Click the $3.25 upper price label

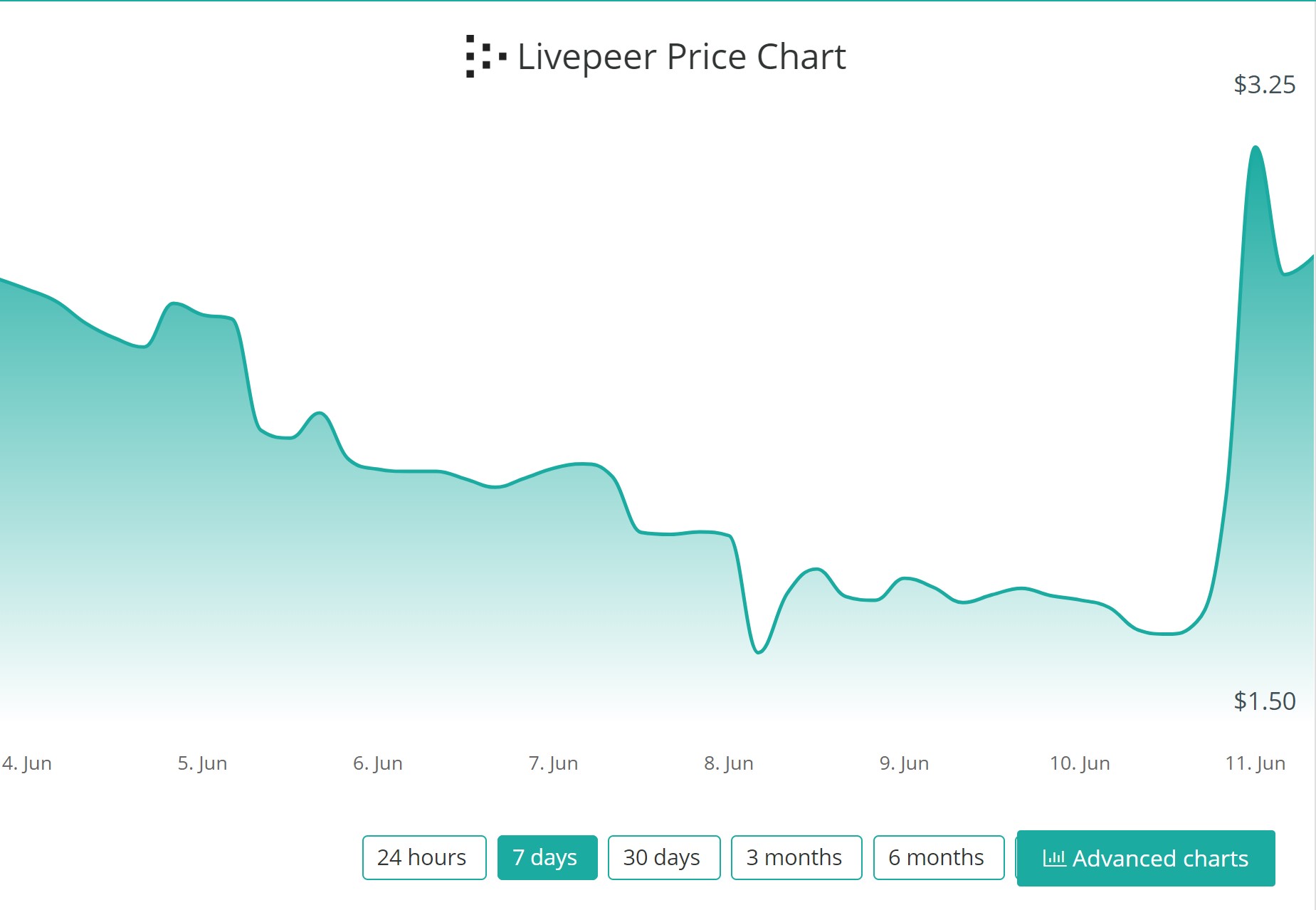1264,85
